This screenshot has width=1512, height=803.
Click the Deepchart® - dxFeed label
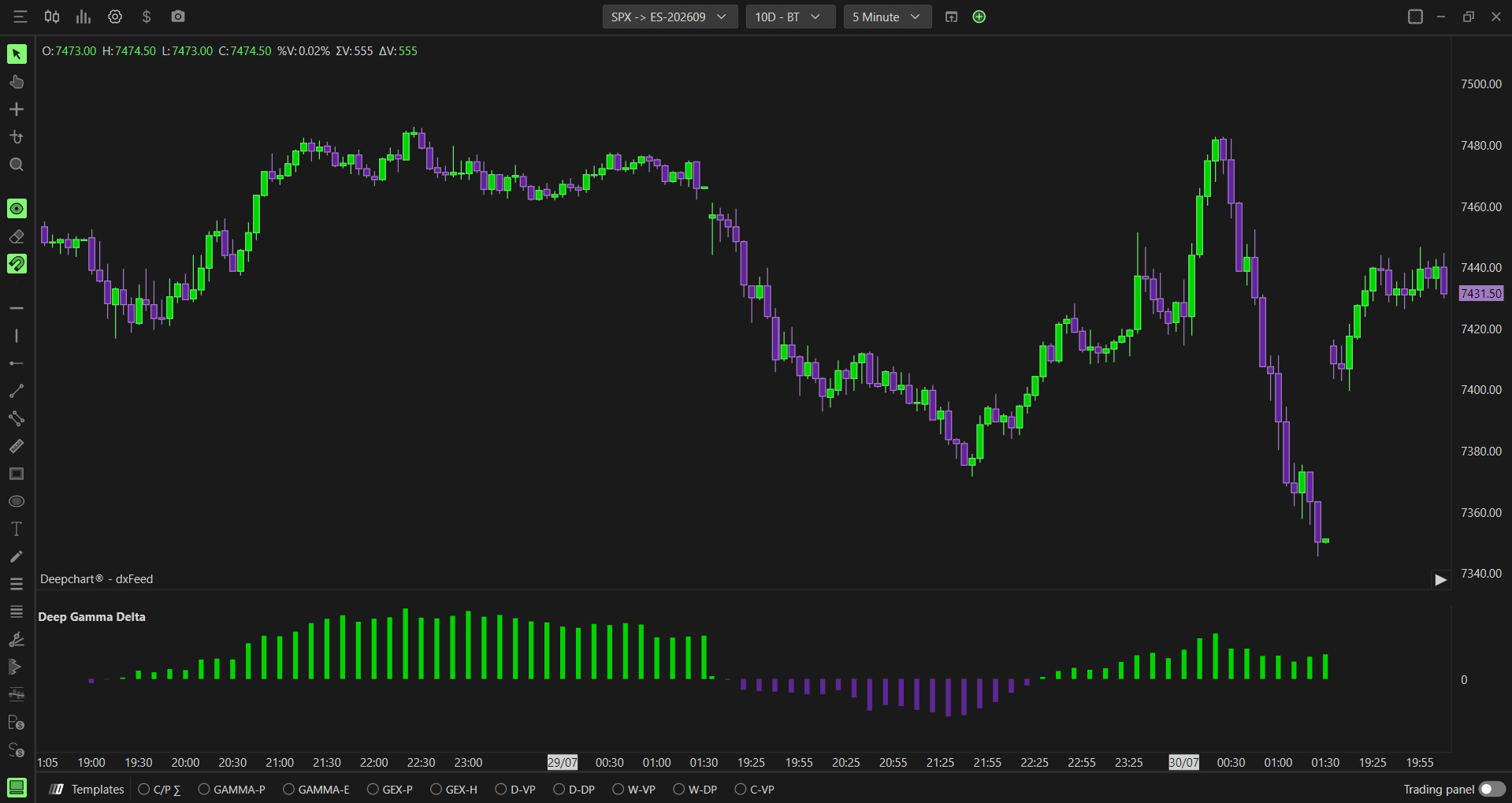pos(96,578)
